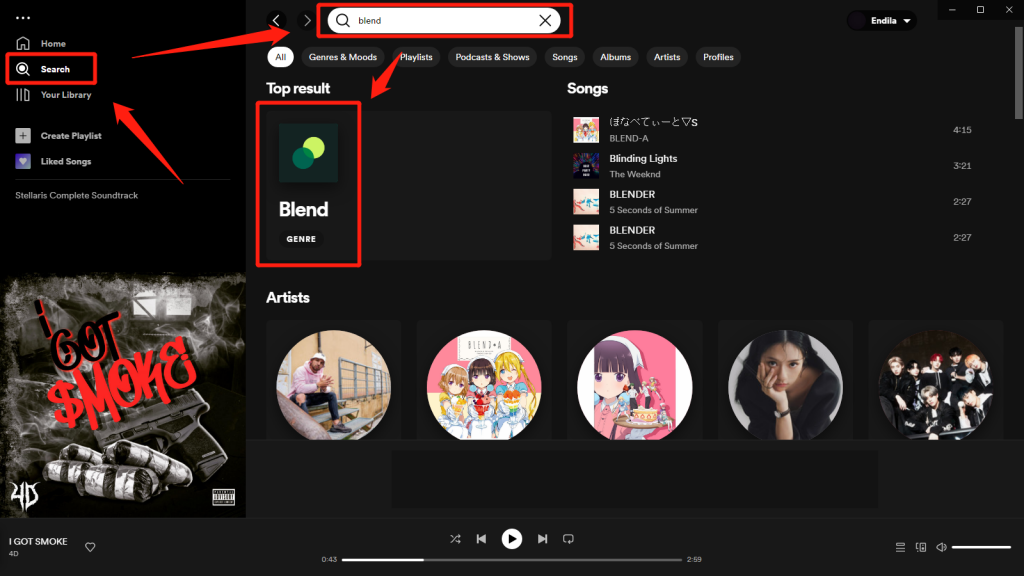Toggle shuffle playback

click(455, 539)
